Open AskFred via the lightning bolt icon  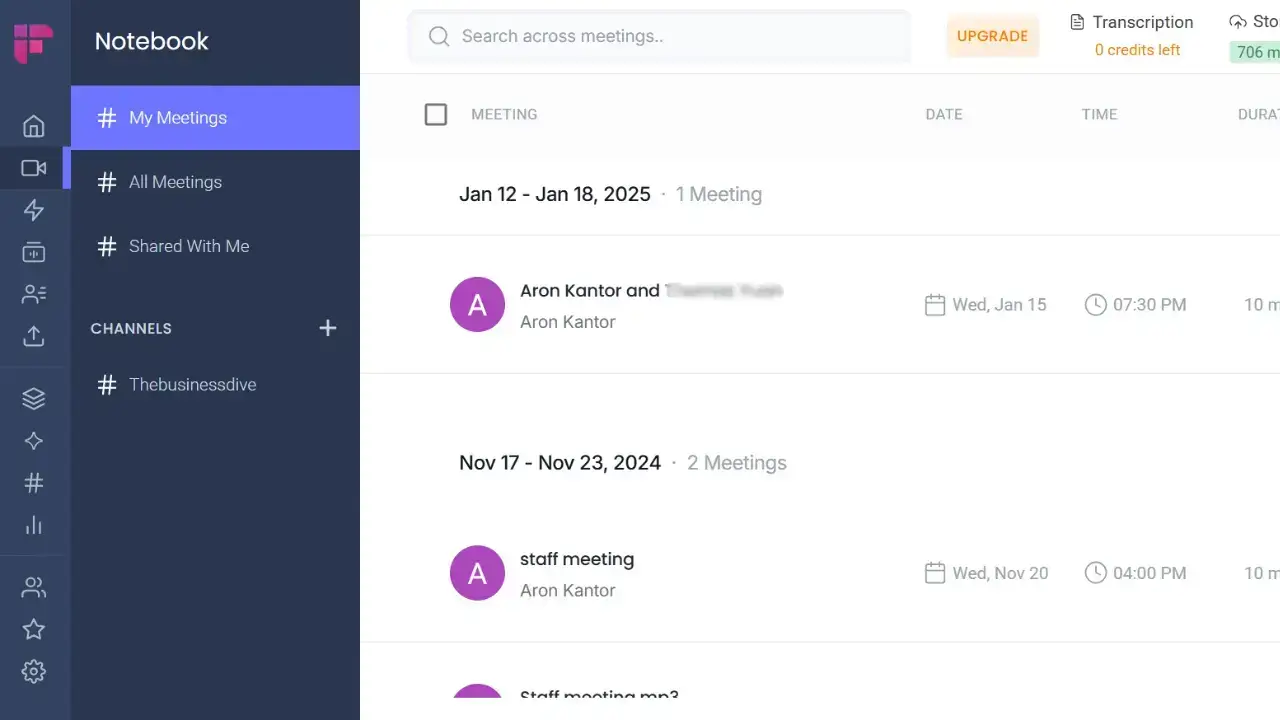pyautogui.click(x=34, y=210)
